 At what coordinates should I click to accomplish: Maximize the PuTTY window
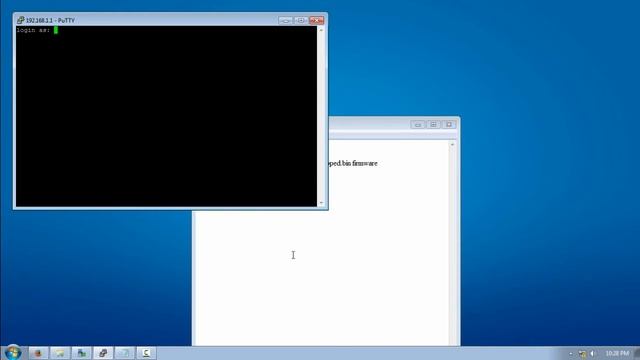301,20
